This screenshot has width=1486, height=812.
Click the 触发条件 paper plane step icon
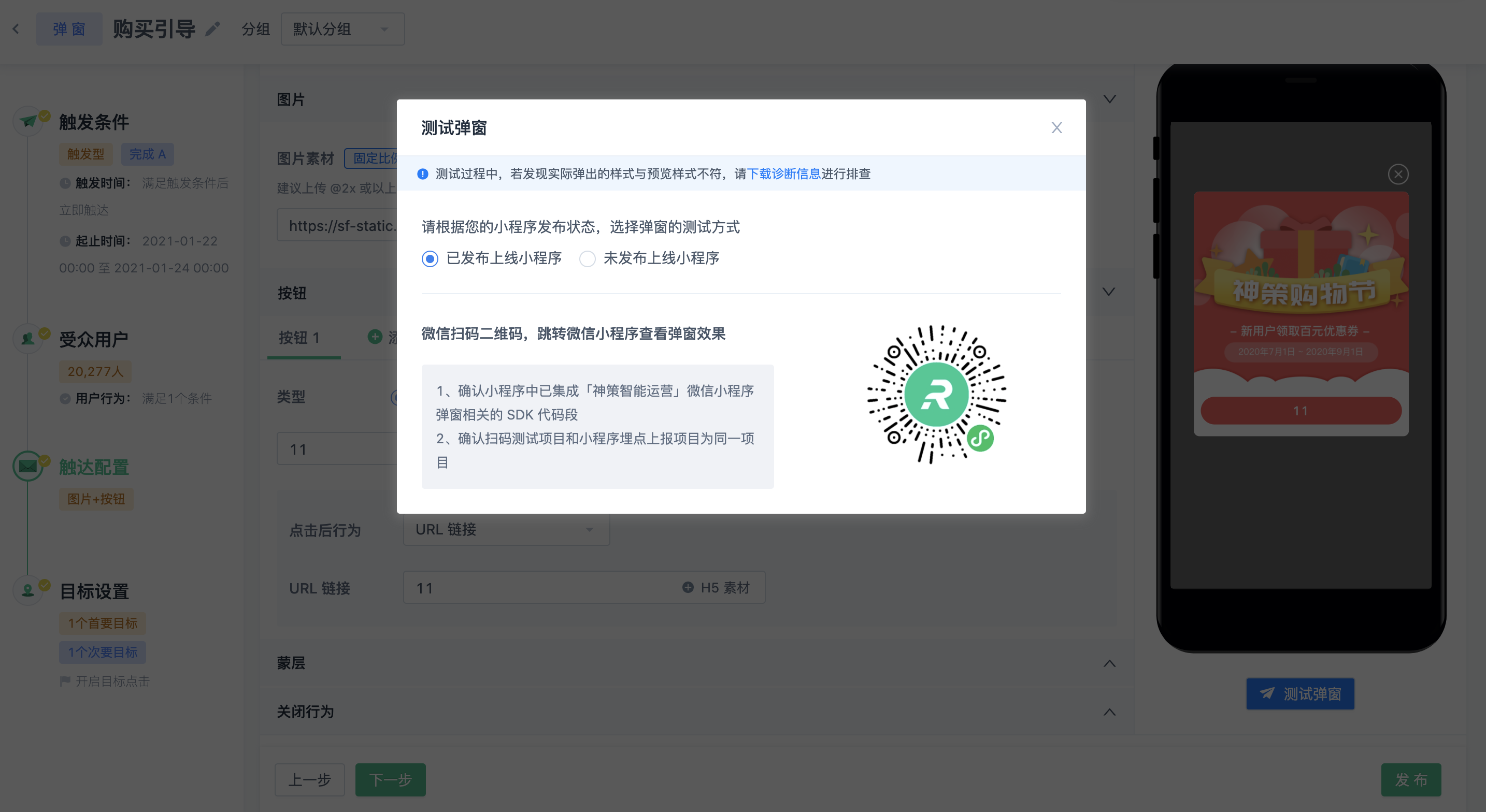click(27, 121)
